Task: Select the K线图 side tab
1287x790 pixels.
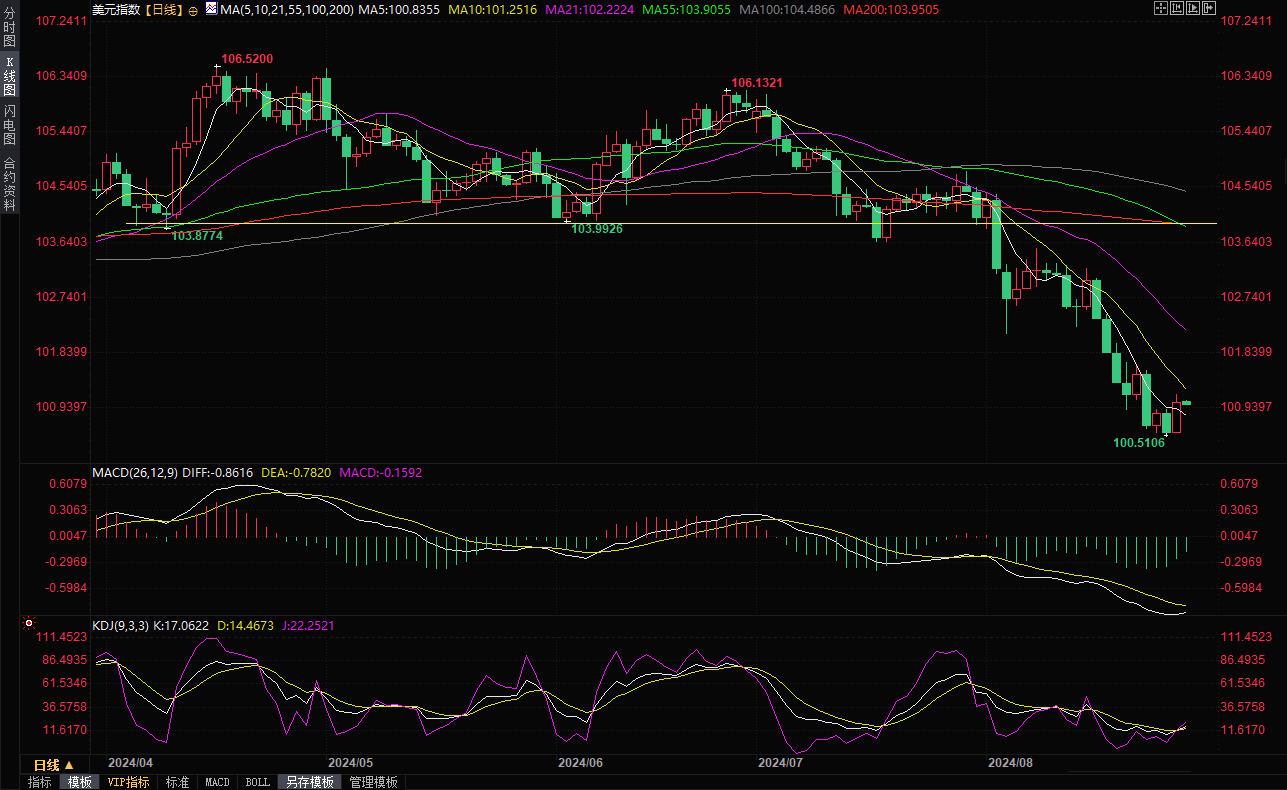Action: (9, 76)
